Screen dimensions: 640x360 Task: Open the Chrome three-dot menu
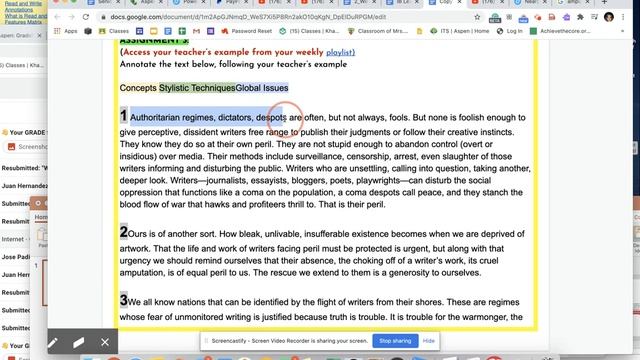pos(623,17)
